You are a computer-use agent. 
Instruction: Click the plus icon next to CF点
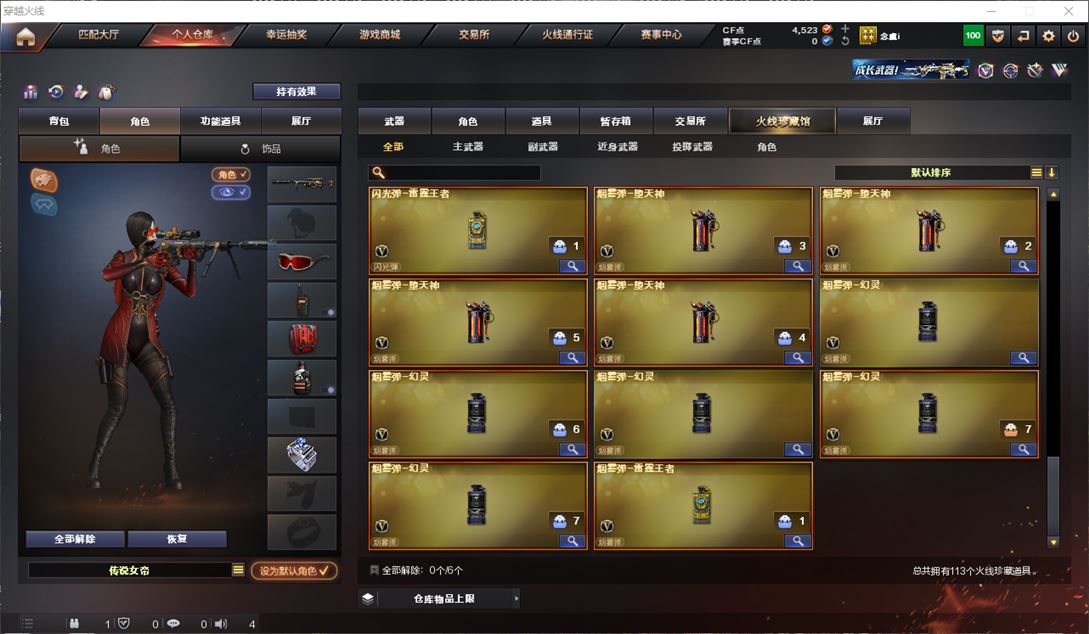point(845,29)
